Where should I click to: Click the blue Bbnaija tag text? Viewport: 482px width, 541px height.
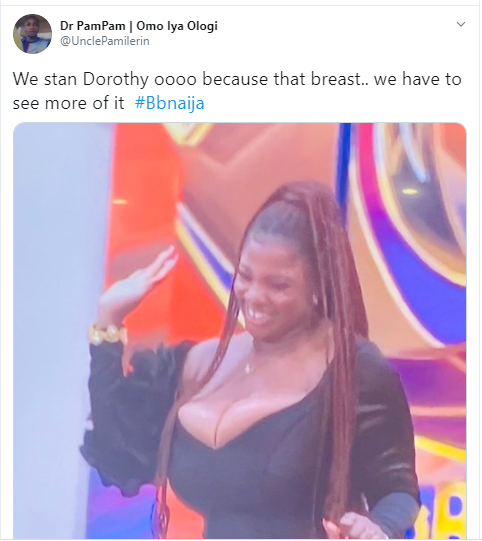[169, 103]
